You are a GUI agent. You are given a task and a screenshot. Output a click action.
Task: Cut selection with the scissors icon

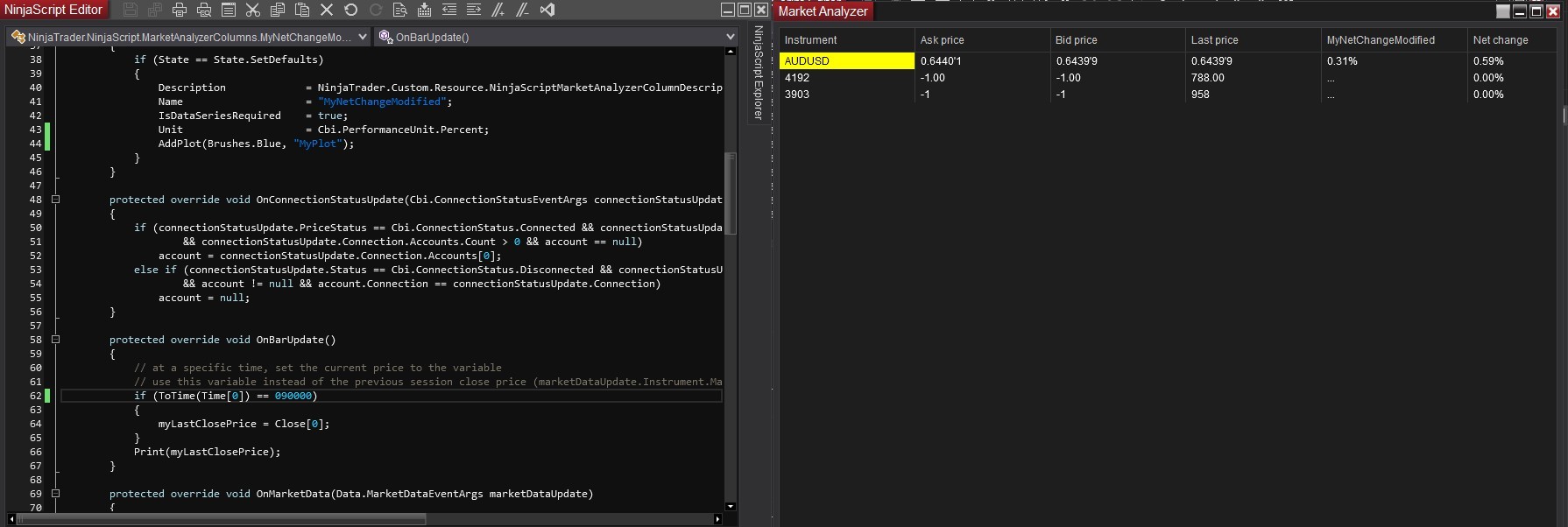point(253,10)
